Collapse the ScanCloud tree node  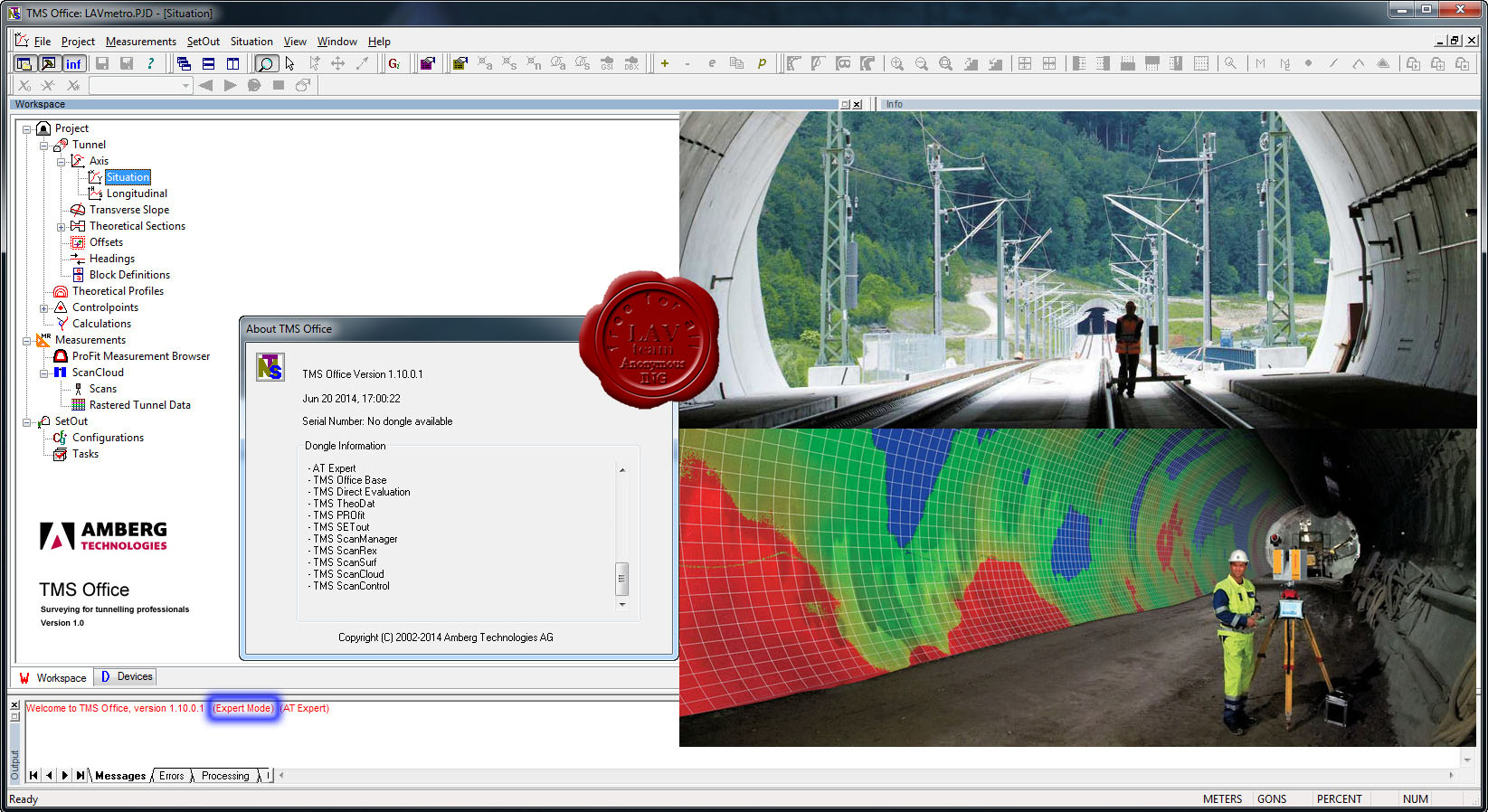coord(43,373)
